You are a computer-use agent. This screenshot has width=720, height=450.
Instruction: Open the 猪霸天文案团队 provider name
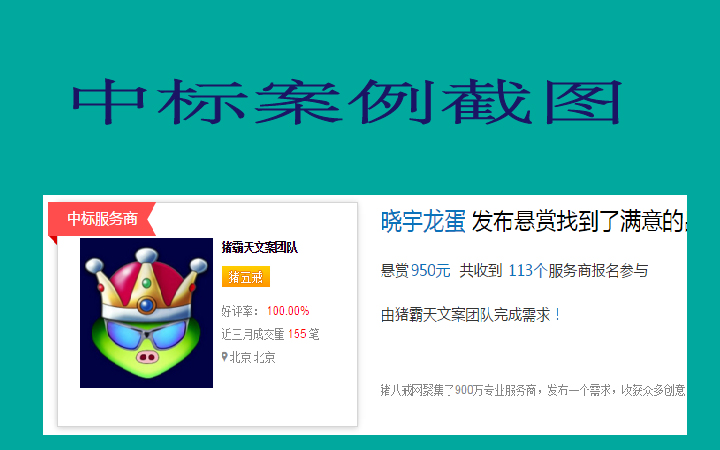click(259, 248)
